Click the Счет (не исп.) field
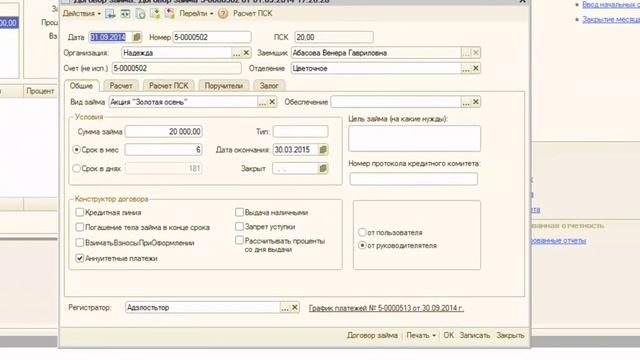640x360 pixels. pos(177,68)
